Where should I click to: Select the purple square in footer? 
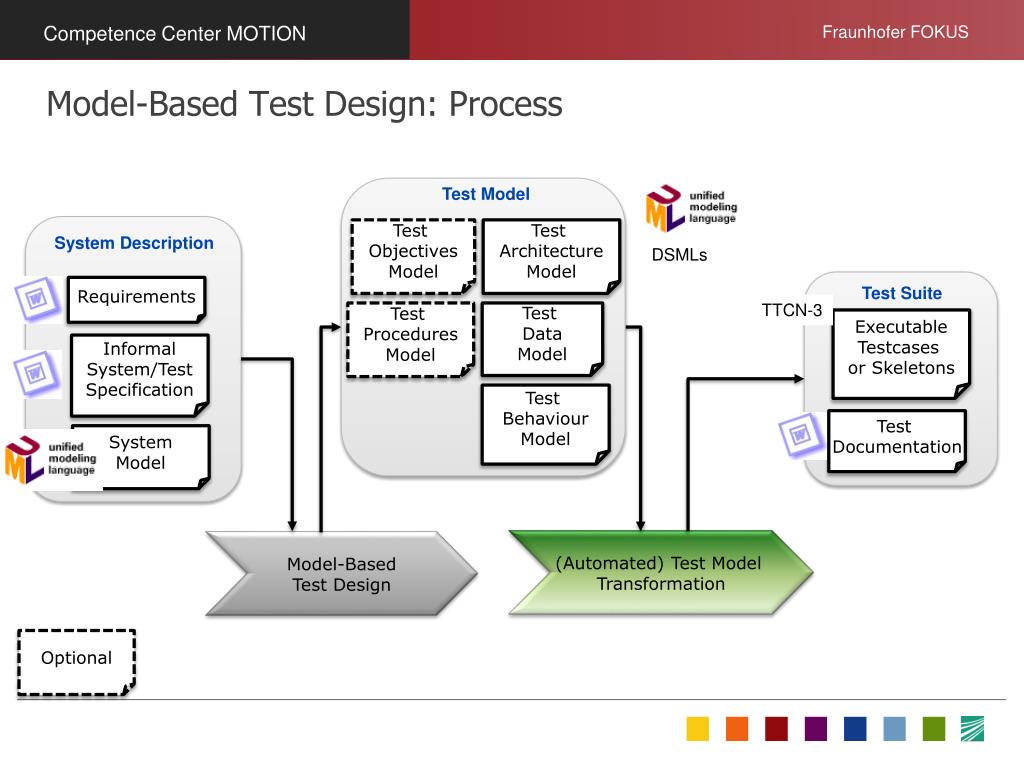(x=816, y=729)
